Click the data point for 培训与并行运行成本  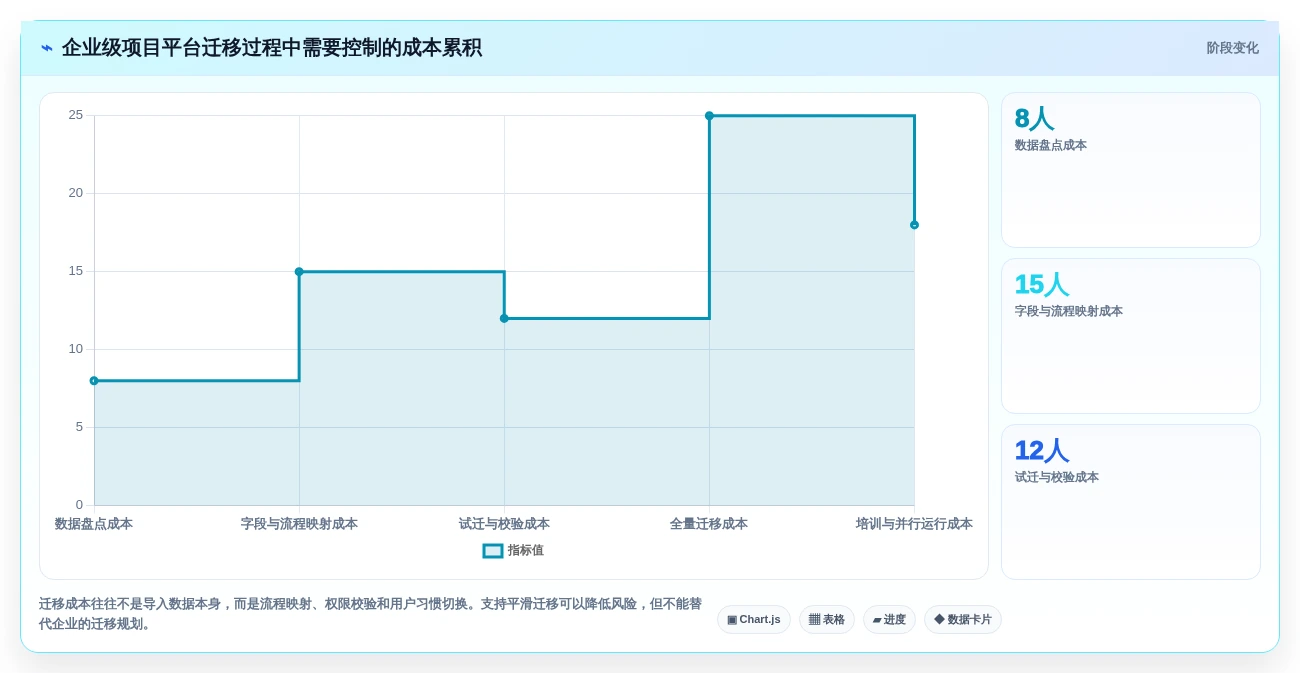click(x=914, y=225)
